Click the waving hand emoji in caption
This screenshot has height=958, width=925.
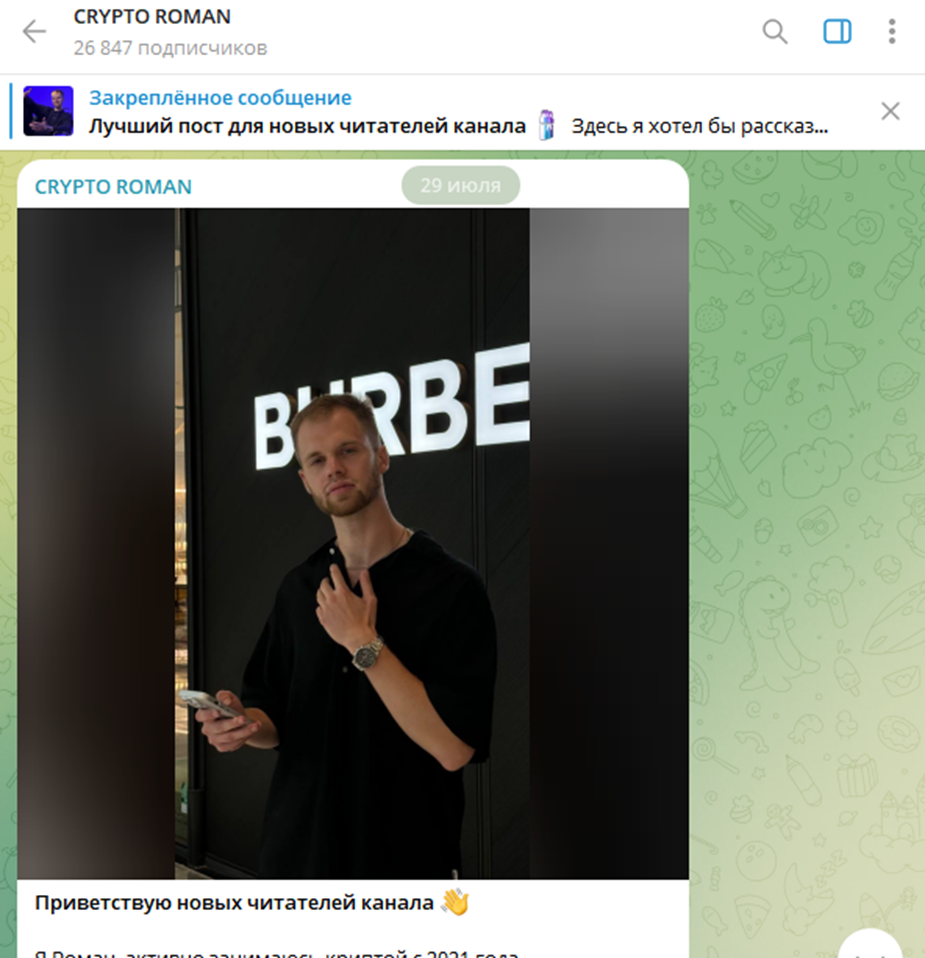[455, 902]
